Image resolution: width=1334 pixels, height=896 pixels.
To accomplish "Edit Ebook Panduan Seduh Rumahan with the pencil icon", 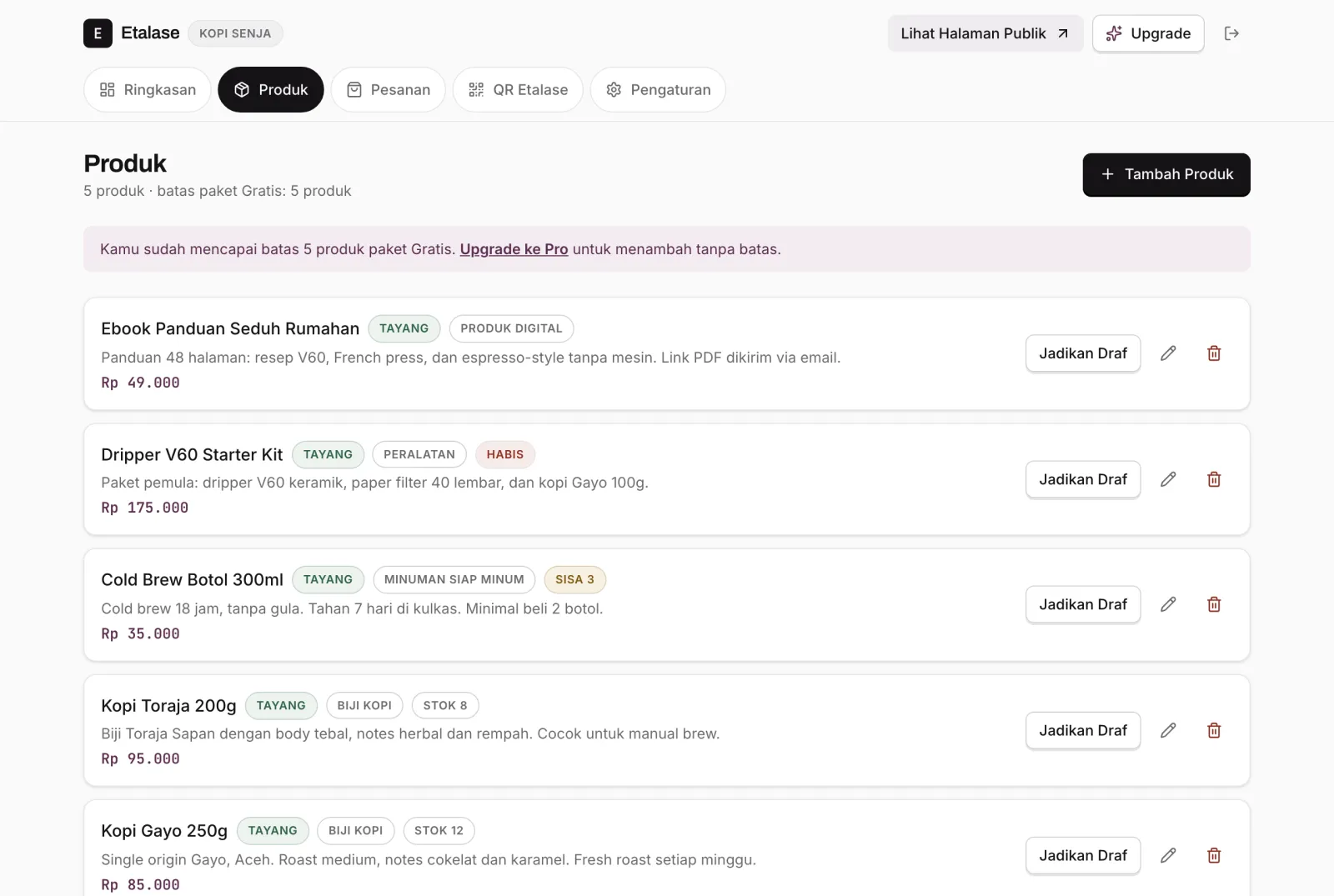I will coord(1168,353).
